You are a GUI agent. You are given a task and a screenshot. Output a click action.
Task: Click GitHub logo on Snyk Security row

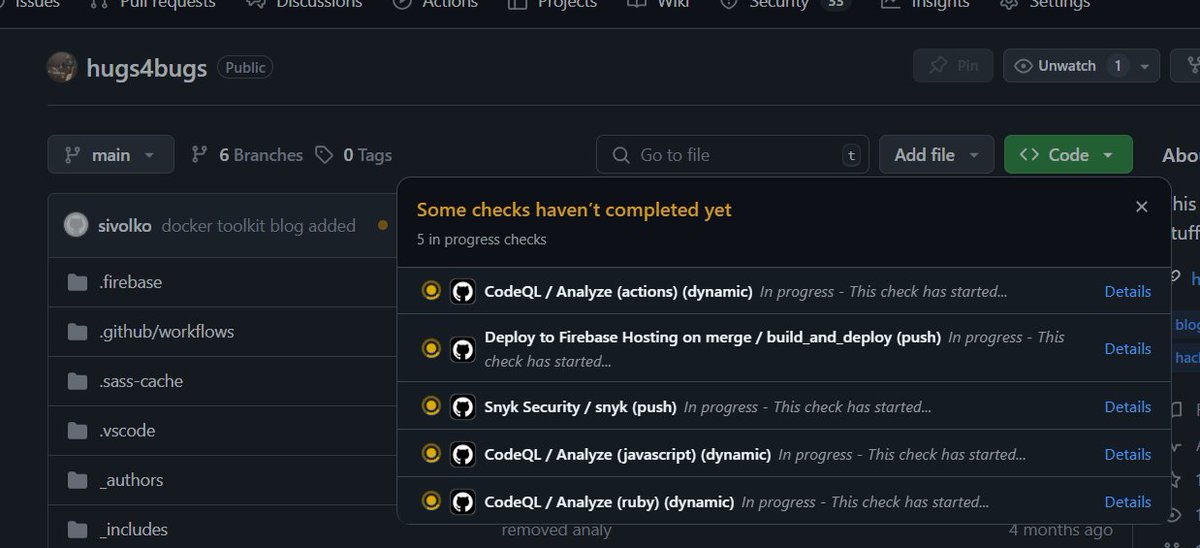pyautogui.click(x=462, y=407)
